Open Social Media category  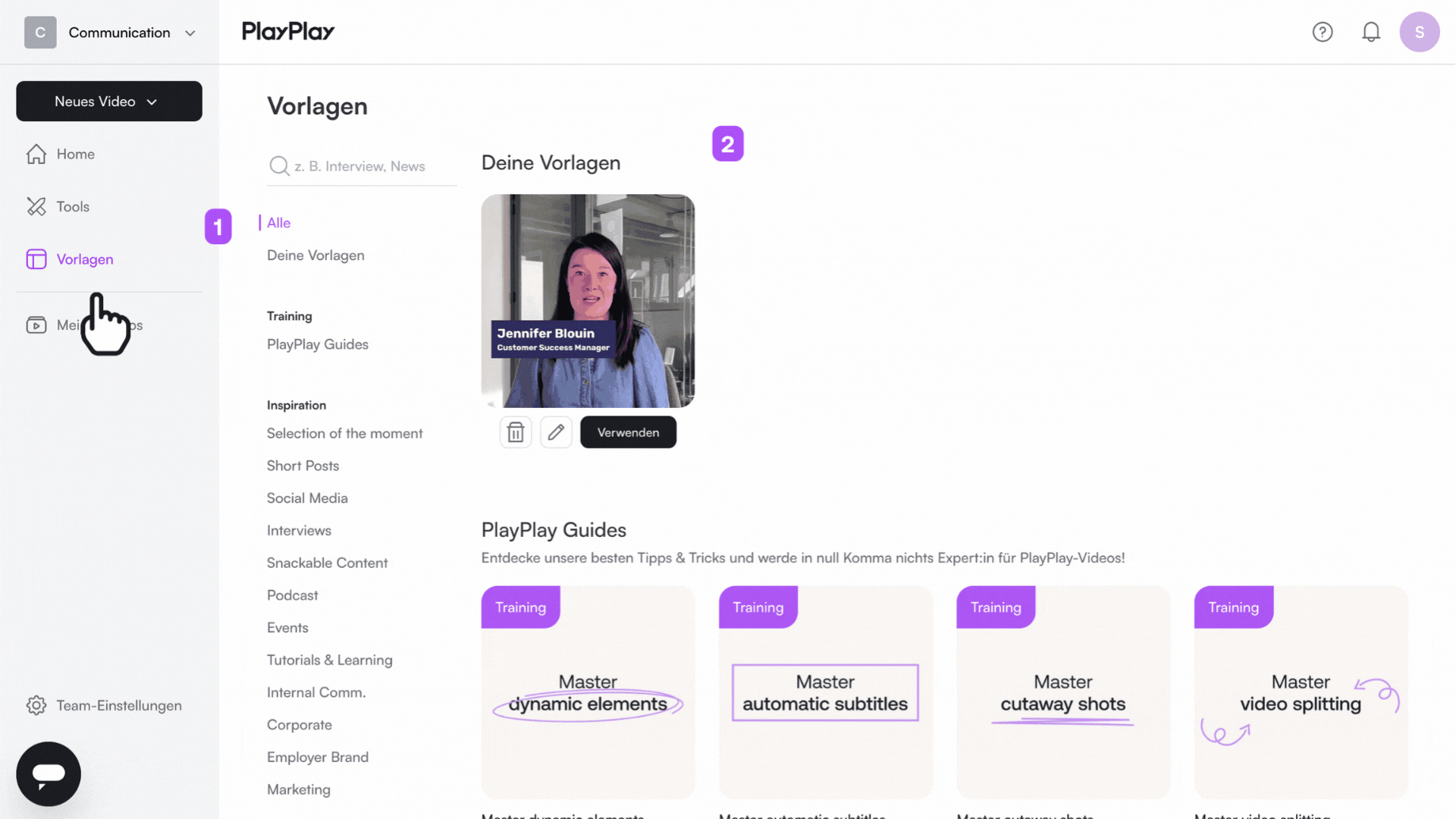click(307, 498)
